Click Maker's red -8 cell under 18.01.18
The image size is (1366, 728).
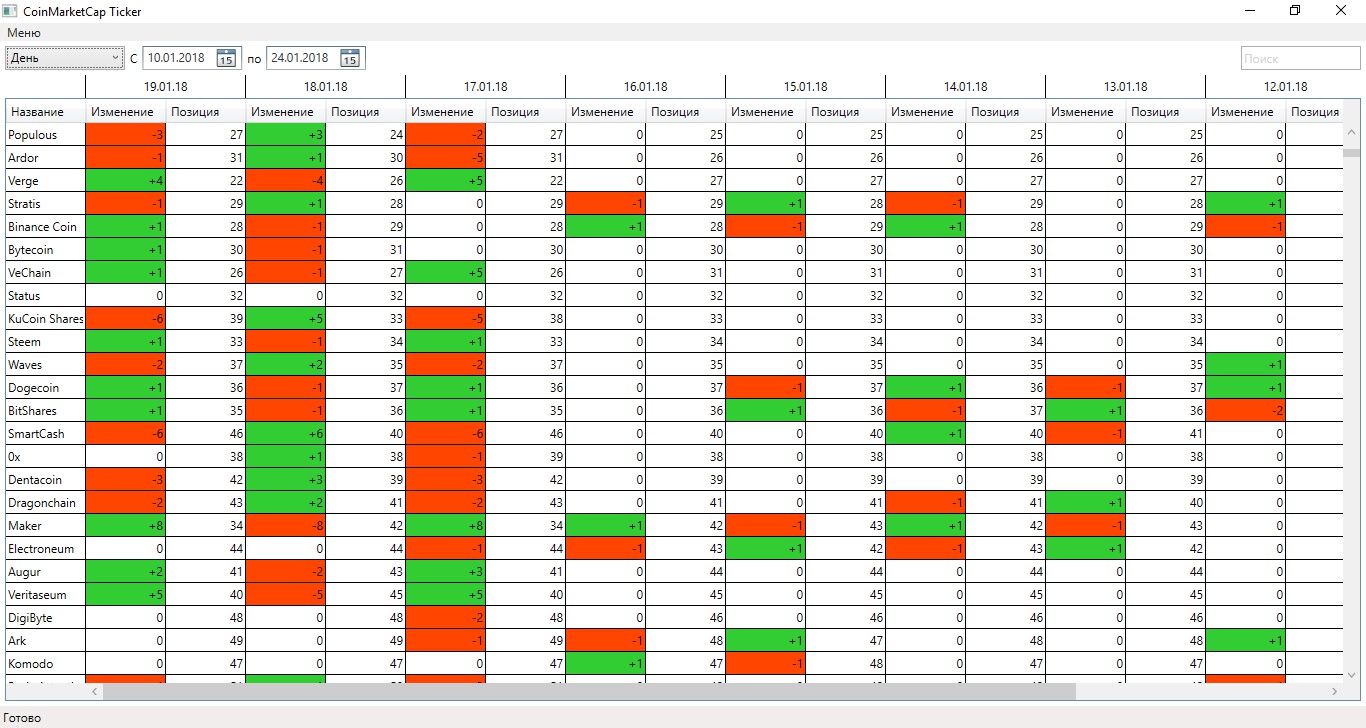pos(286,526)
